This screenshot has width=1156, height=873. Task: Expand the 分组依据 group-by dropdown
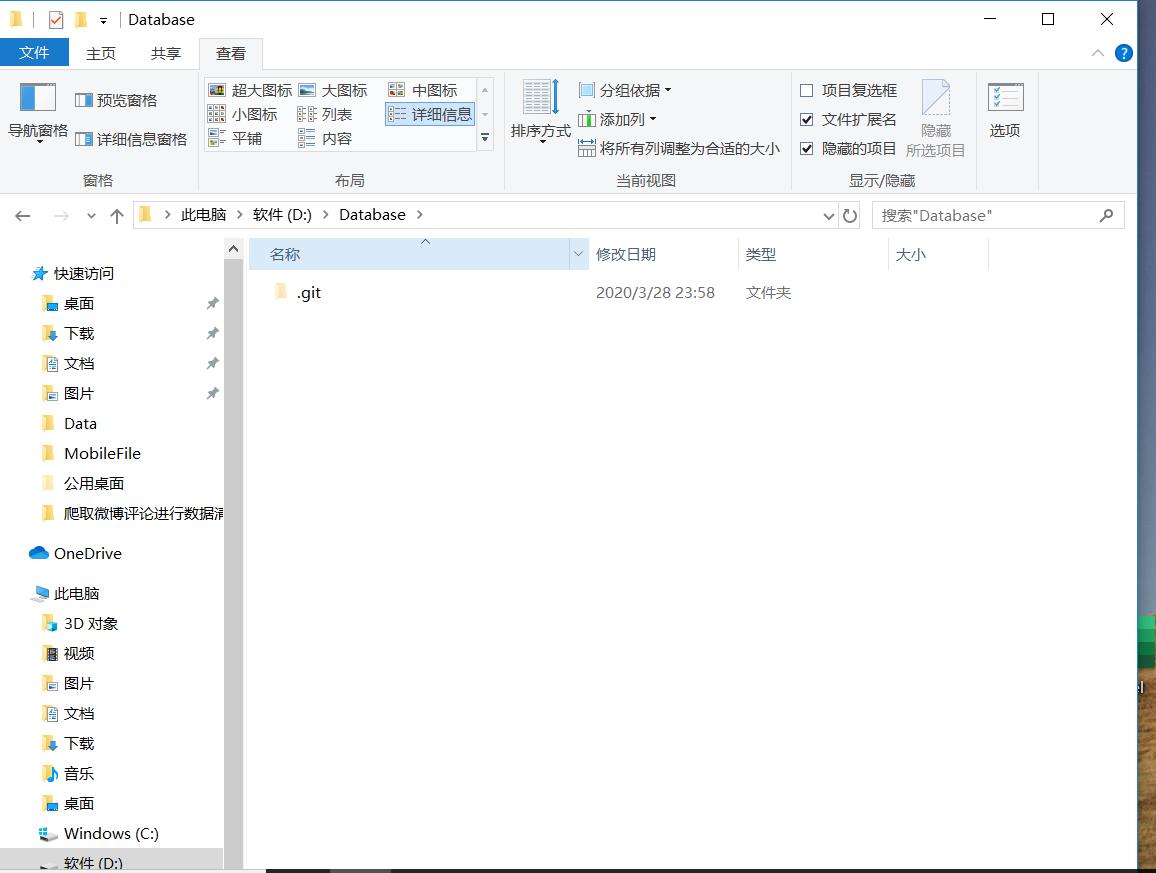[x=623, y=90]
